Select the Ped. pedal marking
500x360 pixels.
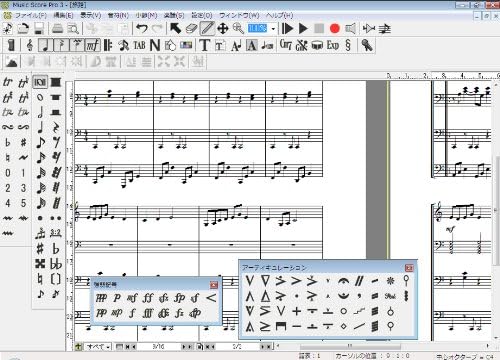390,296
